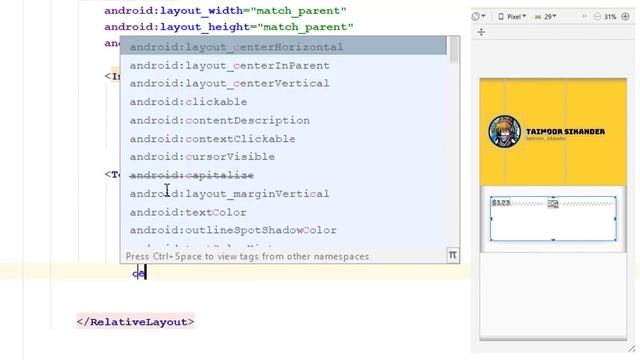The width and height of the screenshot is (640, 360).
Task: Click the $123 text in the preview
Action: (x=501, y=202)
